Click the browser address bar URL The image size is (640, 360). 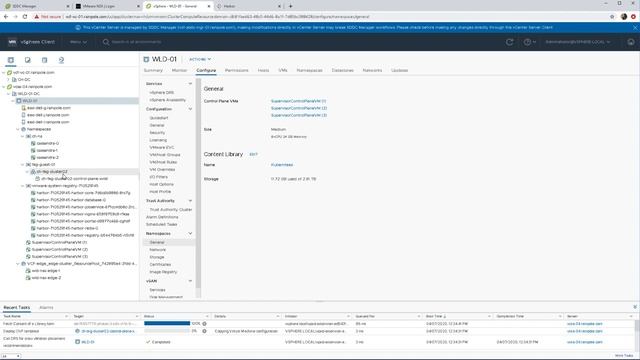(x=218, y=17)
